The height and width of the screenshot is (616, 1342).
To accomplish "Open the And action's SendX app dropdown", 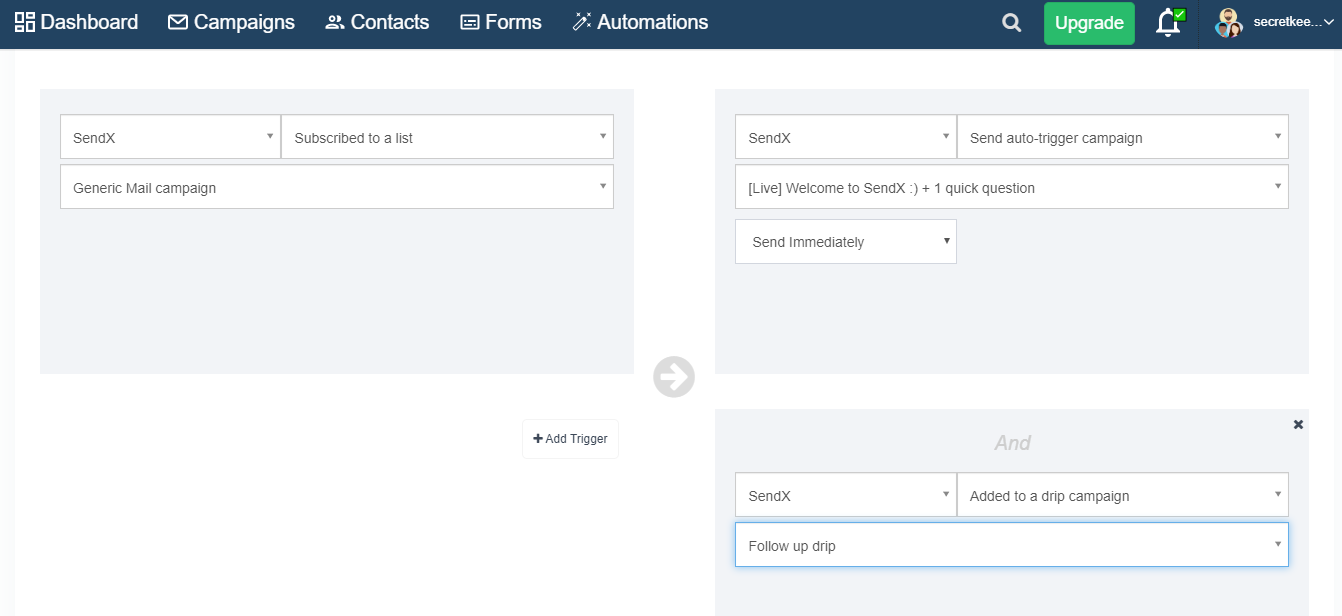I will (845, 495).
